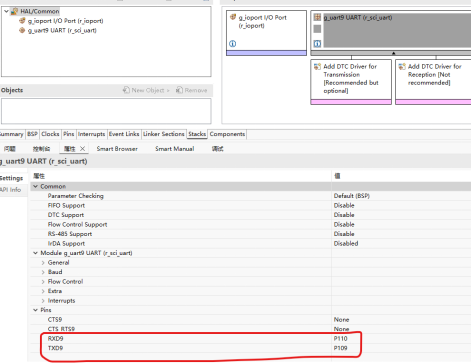Open the Pins tab
472x363 pixels.
point(69,134)
